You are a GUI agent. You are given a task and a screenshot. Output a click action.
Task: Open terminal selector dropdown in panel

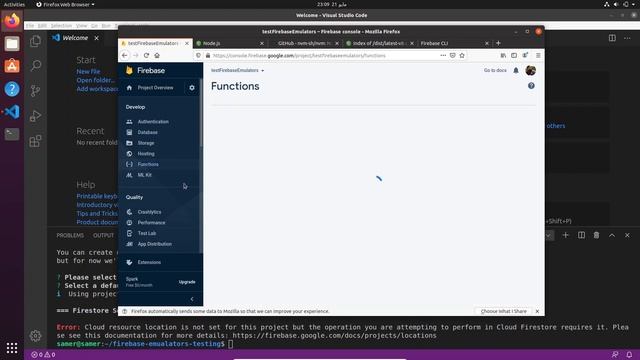[549, 235]
